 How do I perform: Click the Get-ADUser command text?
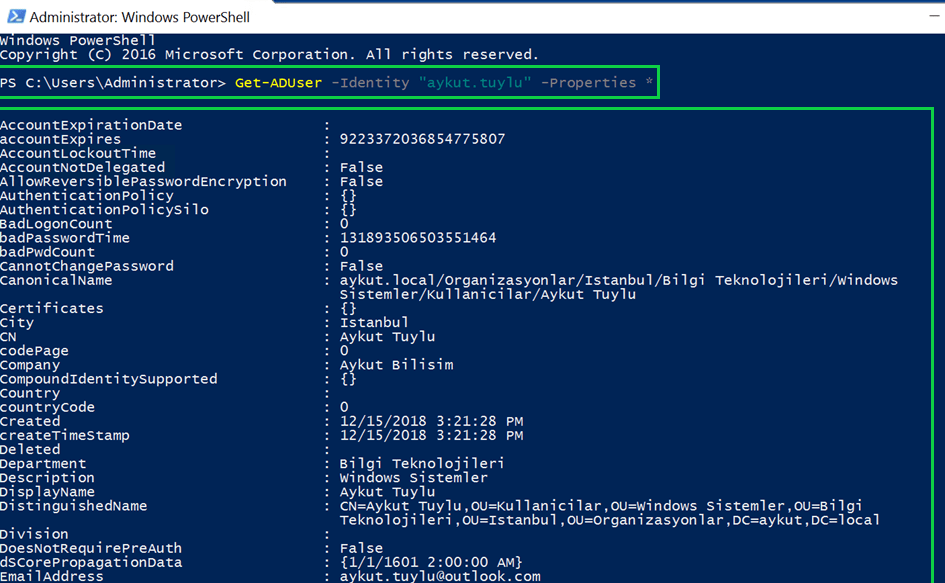(278, 82)
